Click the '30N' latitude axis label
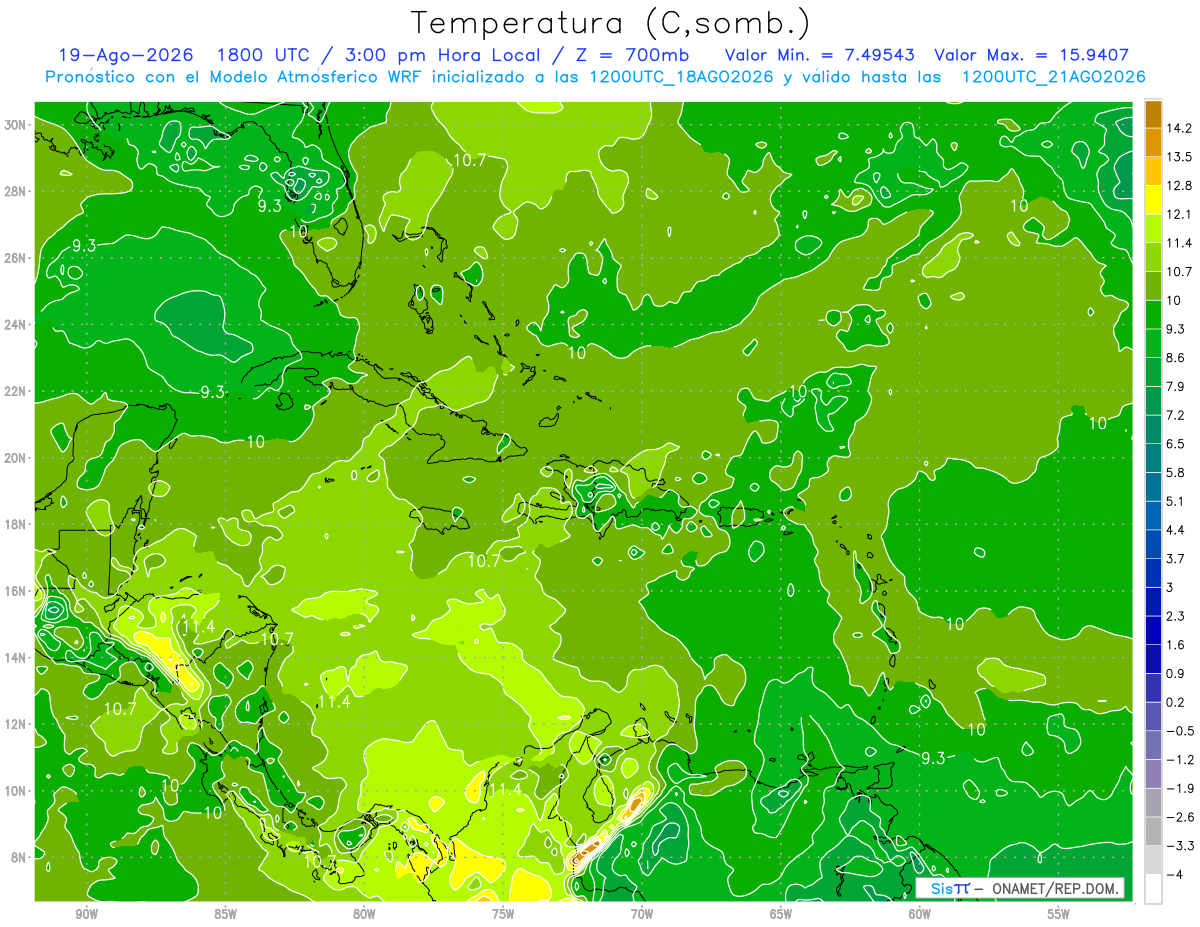 (x=15, y=125)
